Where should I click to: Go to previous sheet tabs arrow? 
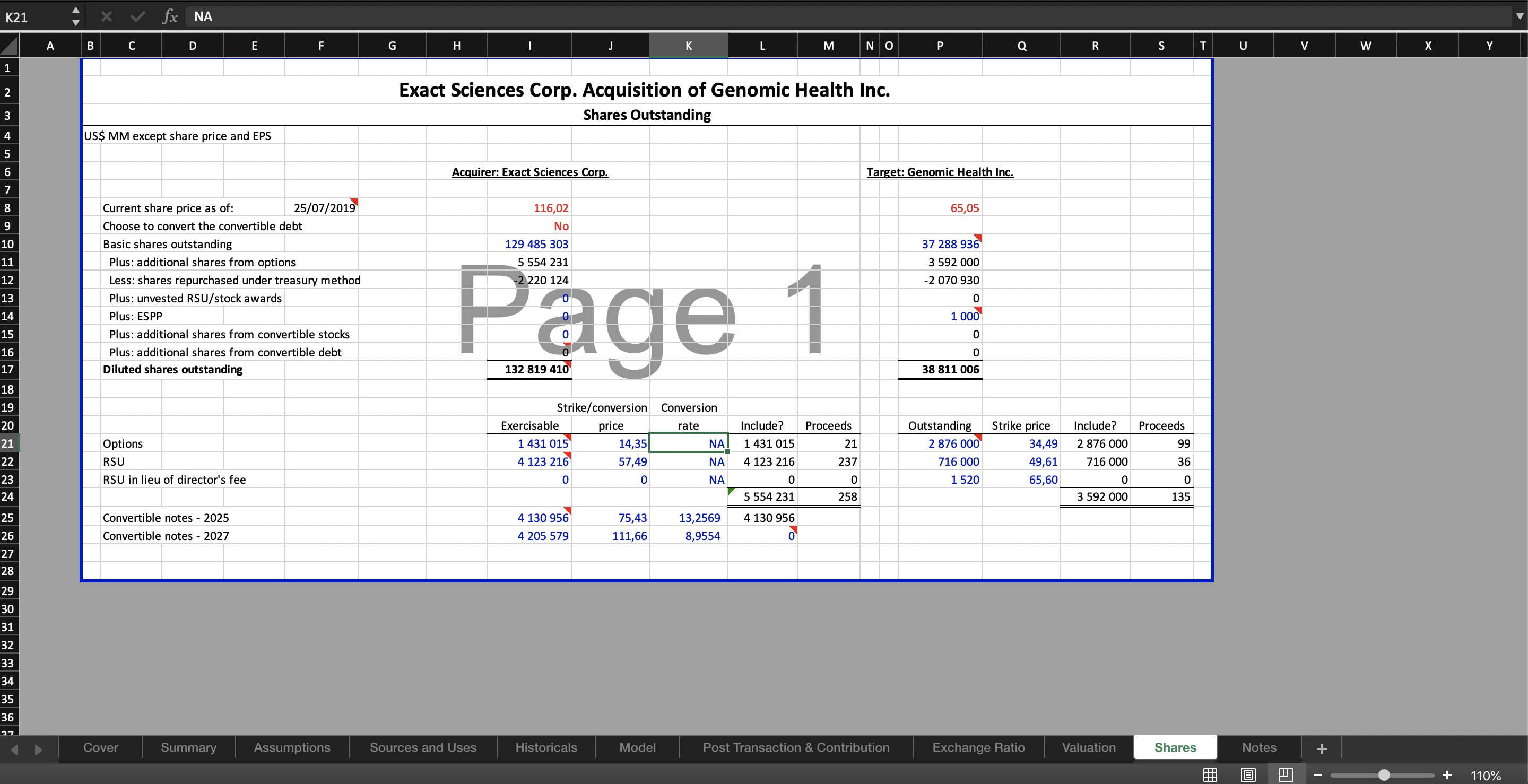point(14,750)
